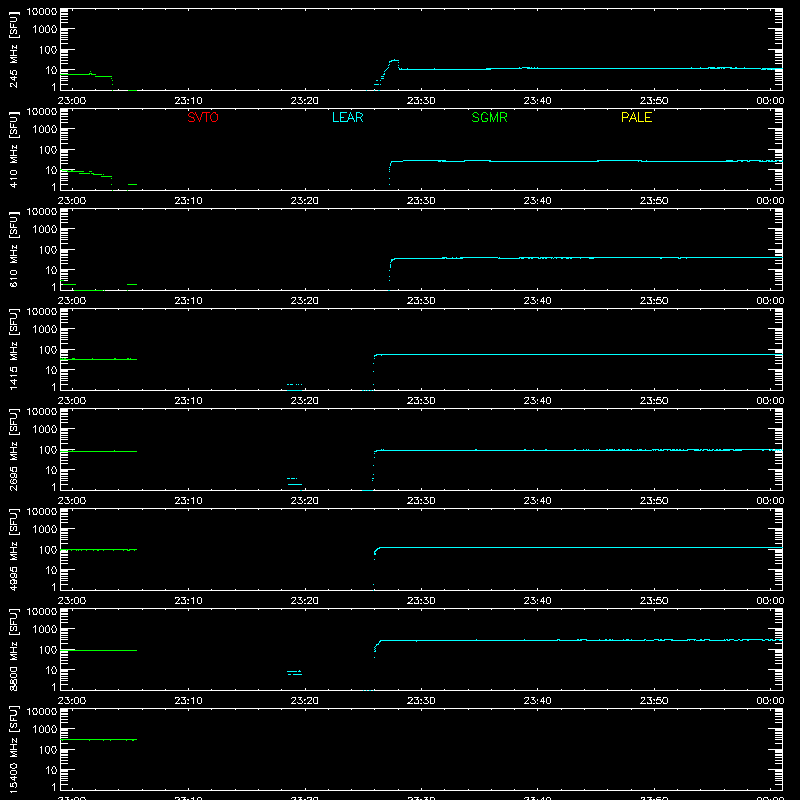Click the cyan peak on the 245 MHz curve
This screenshot has height=800, width=800.
394,61
